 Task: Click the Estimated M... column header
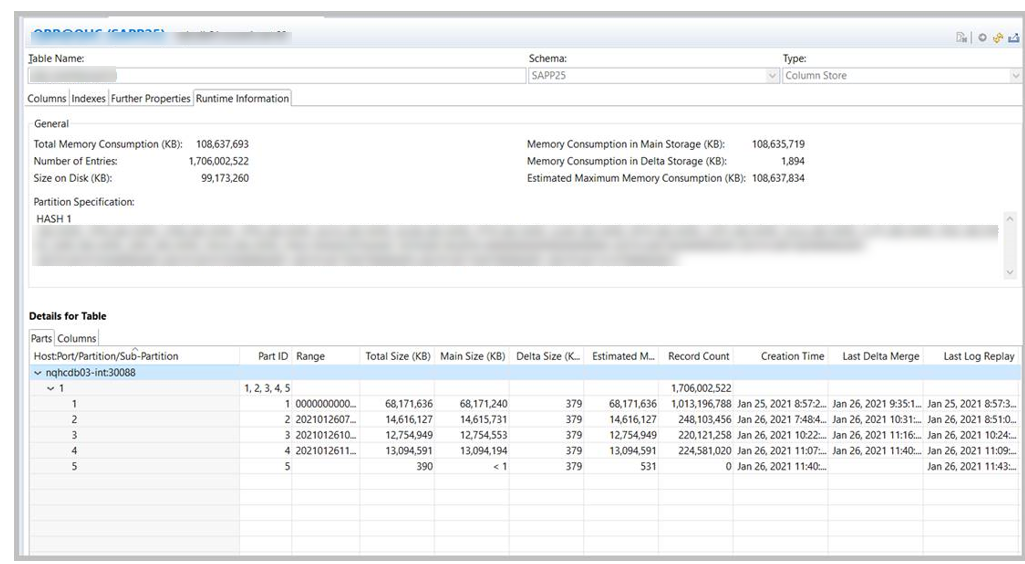623,356
